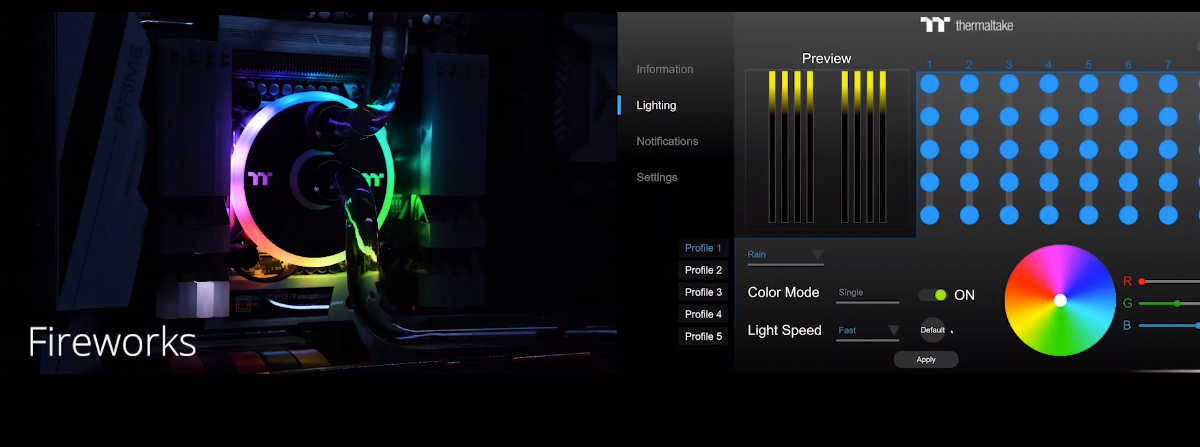Select the top LED dot in column 4
The height and width of the screenshot is (447, 1200).
pos(1049,84)
